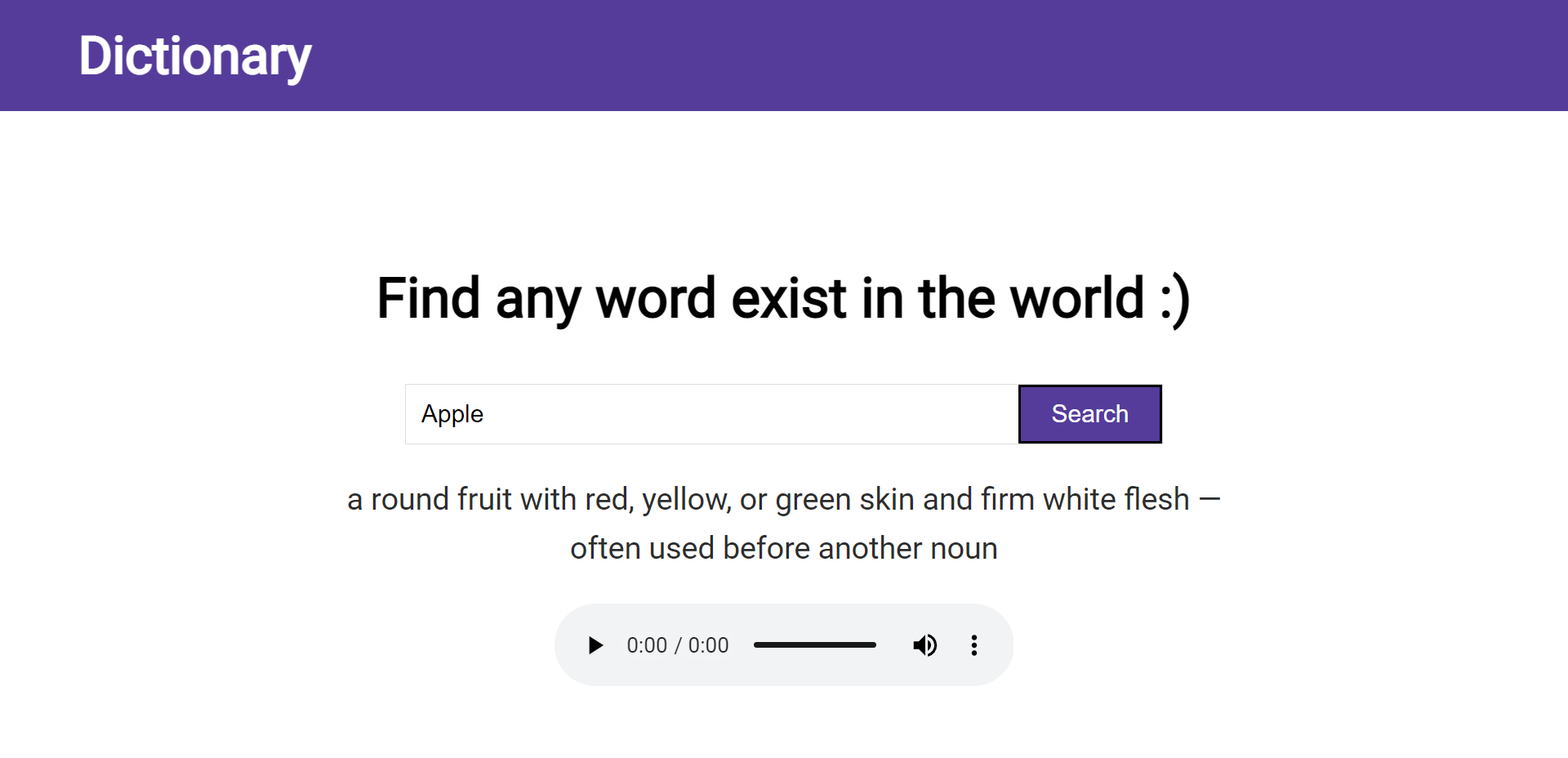Click the speaker icon in the audio player
The image size is (1568, 758).
pos(924,645)
